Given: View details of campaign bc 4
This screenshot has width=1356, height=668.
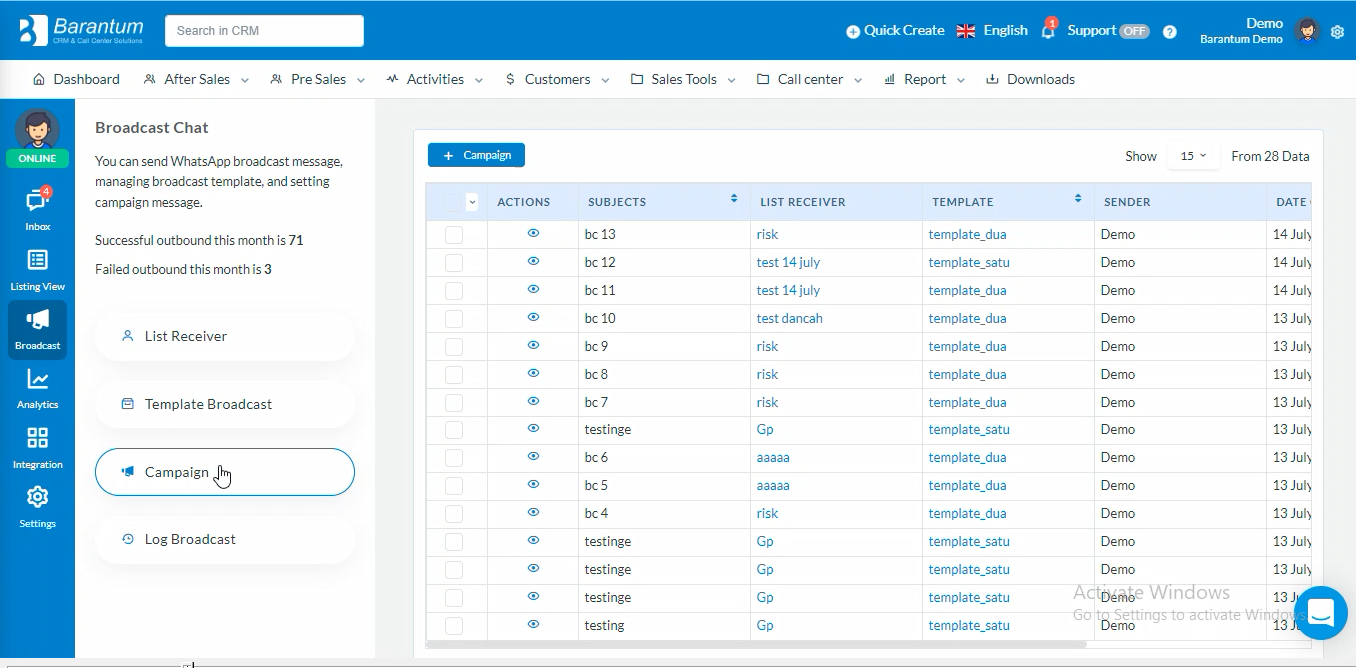Looking at the screenshot, I should [533, 512].
